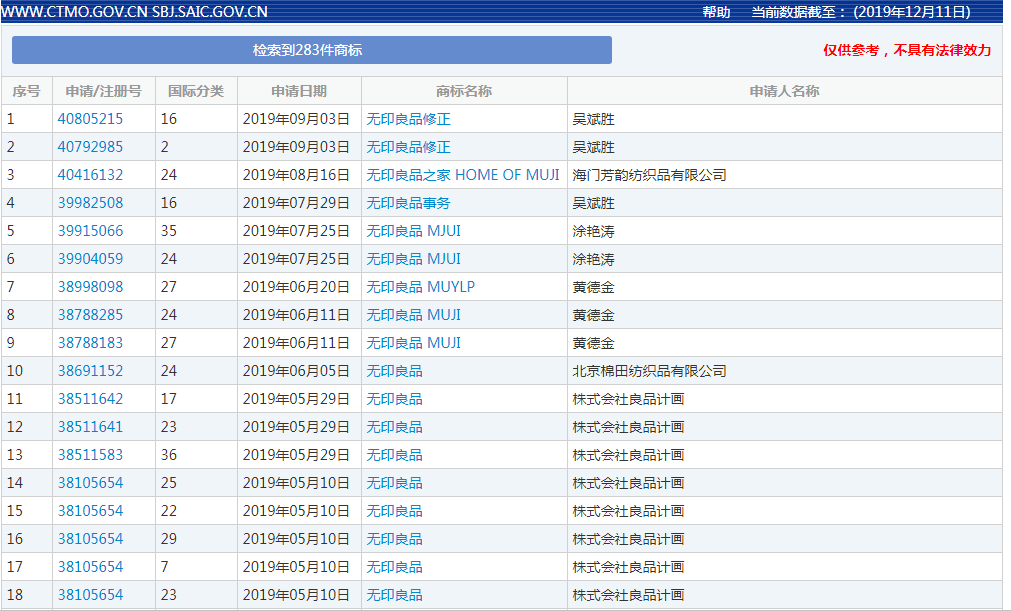Open 无印良品 MUJI trademark for number 38788285
Image resolution: width=1011 pixels, height=611 pixels.
point(414,315)
